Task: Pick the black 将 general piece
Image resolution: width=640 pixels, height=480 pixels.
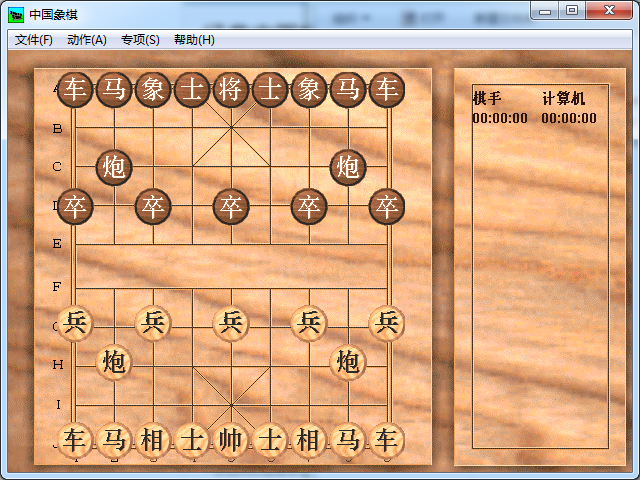Action: click(231, 90)
